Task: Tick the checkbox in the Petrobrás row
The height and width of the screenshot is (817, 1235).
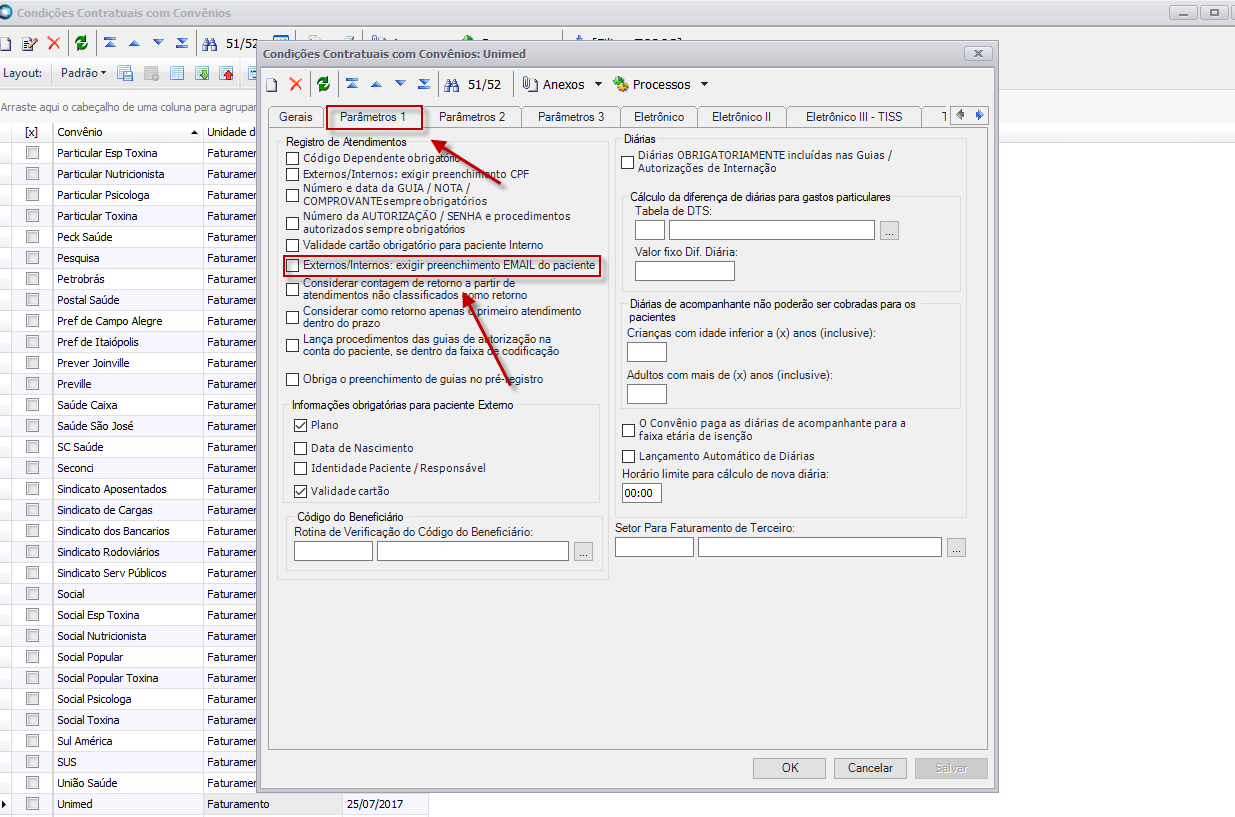Action: pos(33,279)
